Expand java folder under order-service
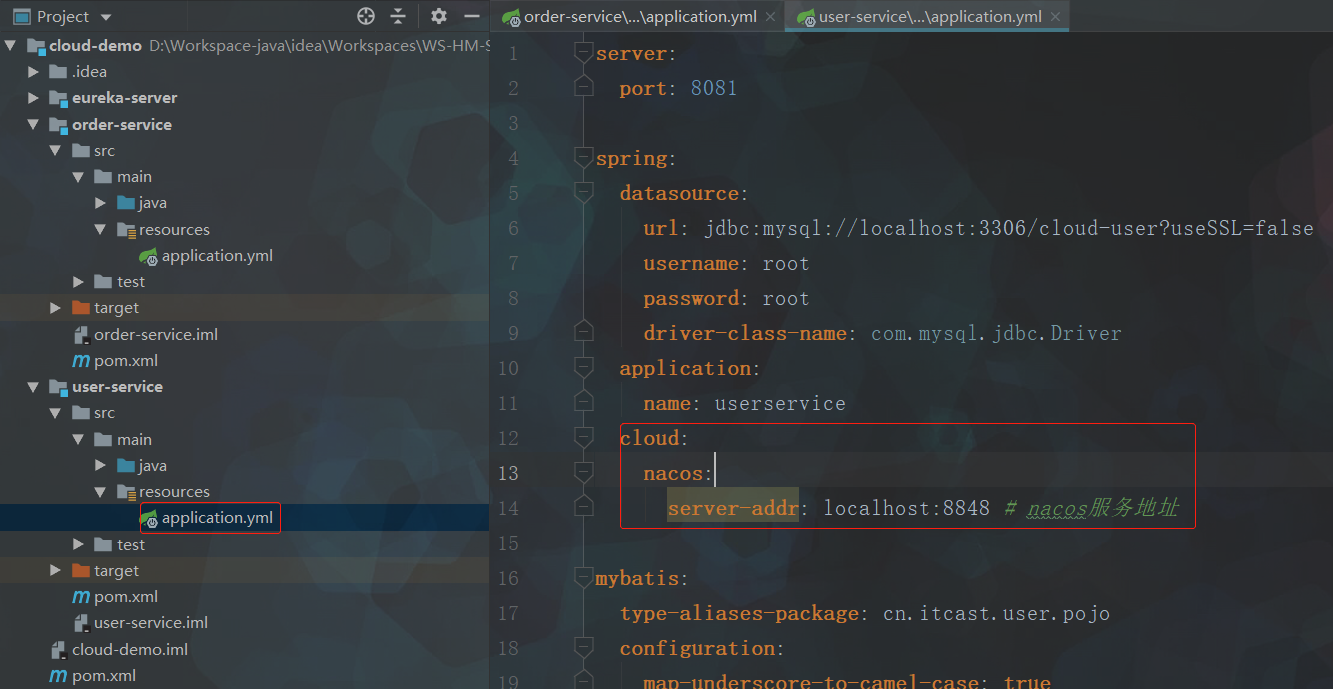The width and height of the screenshot is (1333, 689). [101, 203]
